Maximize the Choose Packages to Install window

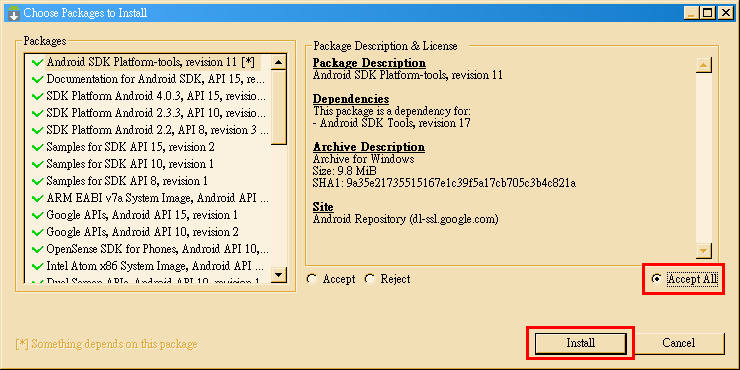tap(707, 13)
